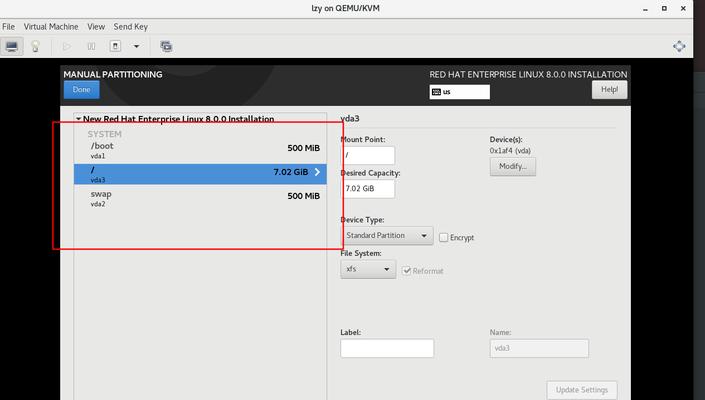
Task: Click the Mount Point input field
Action: [x=368, y=155]
